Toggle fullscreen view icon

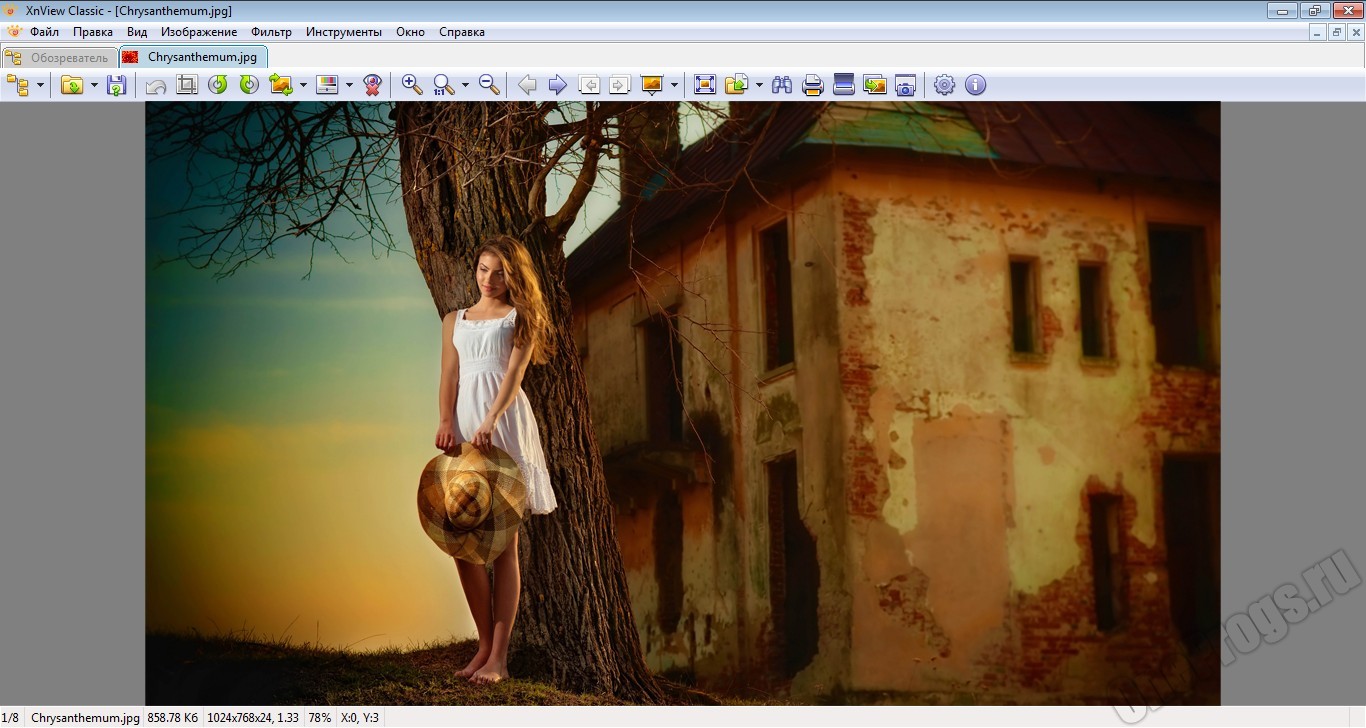point(705,85)
